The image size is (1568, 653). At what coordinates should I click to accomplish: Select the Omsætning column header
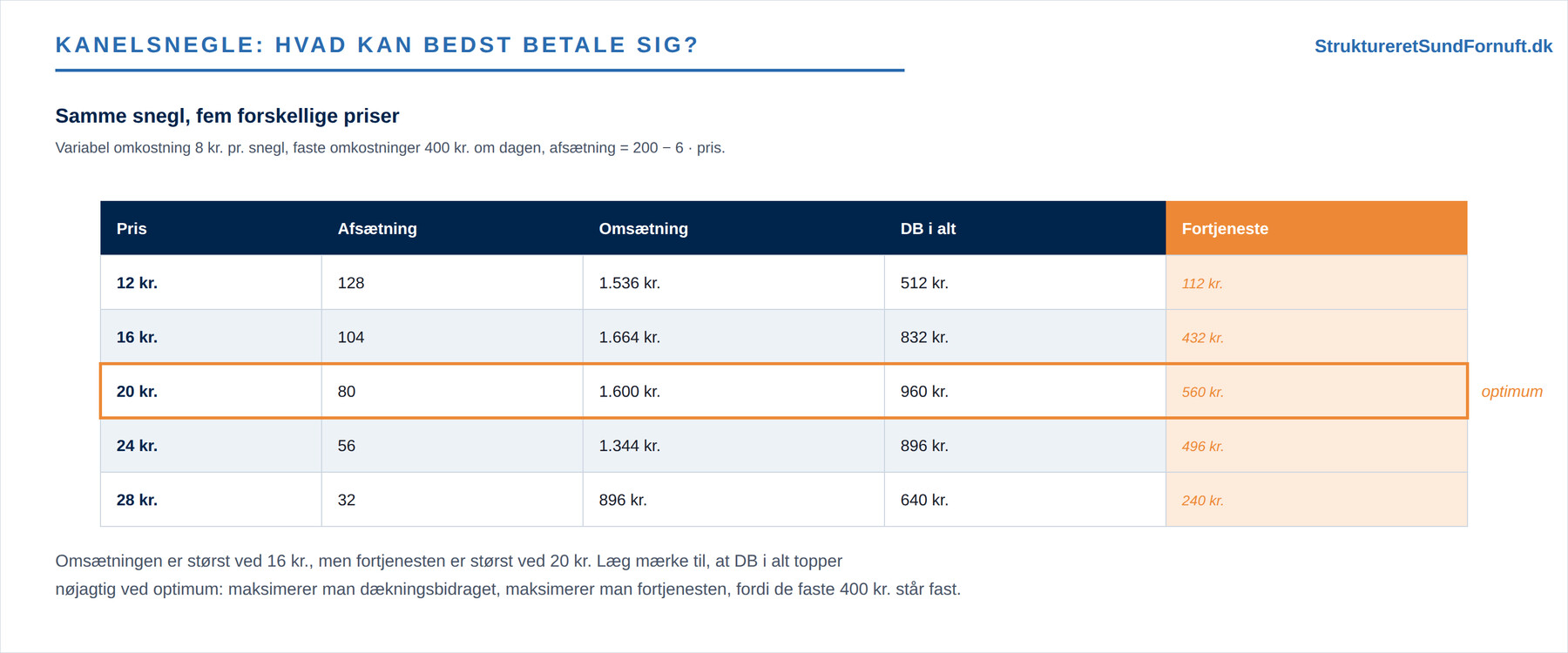pyautogui.click(x=733, y=228)
